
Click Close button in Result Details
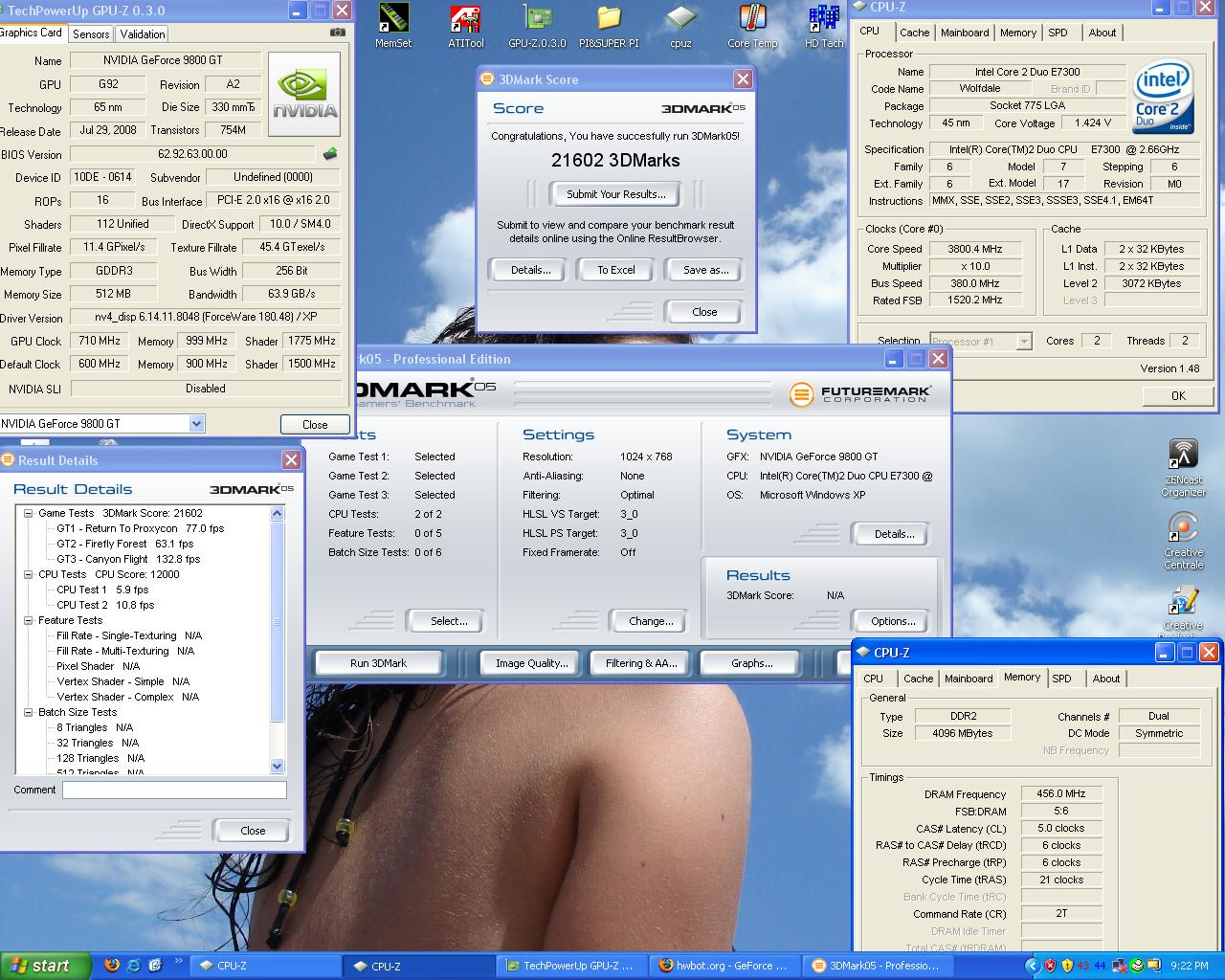point(253,831)
